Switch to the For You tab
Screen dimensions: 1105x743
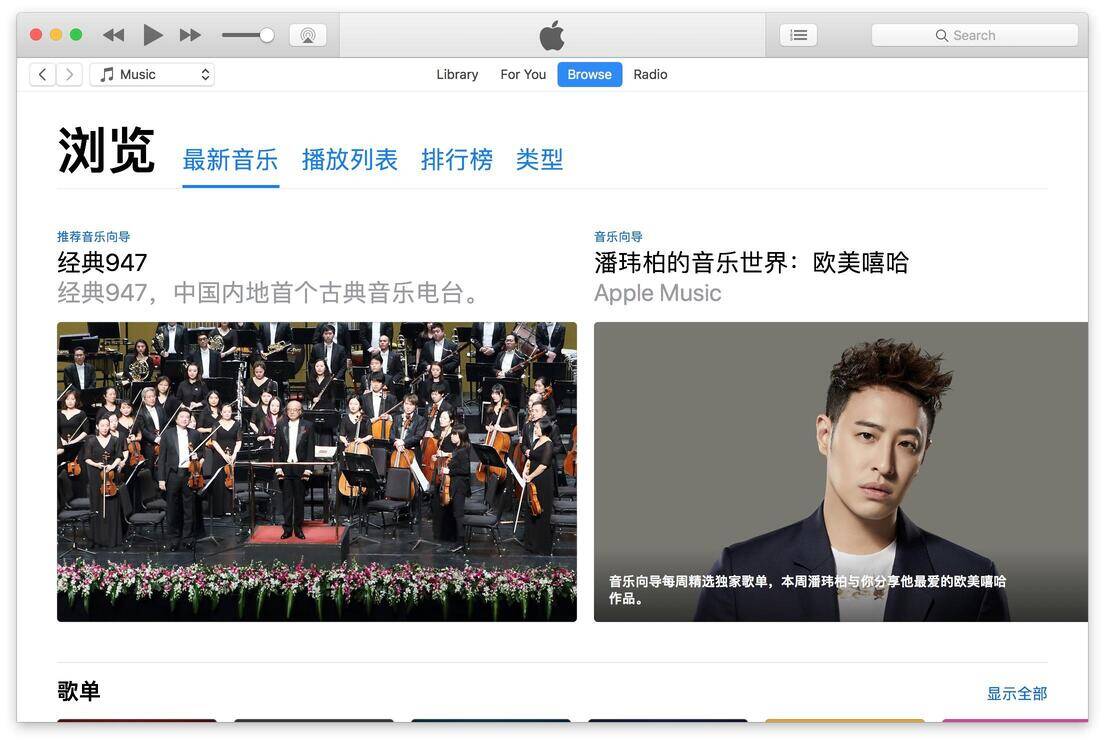pos(523,75)
